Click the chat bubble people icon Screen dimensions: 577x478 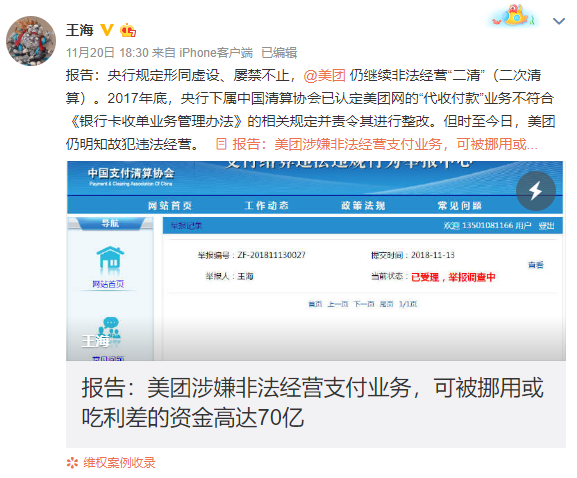tap(110, 327)
